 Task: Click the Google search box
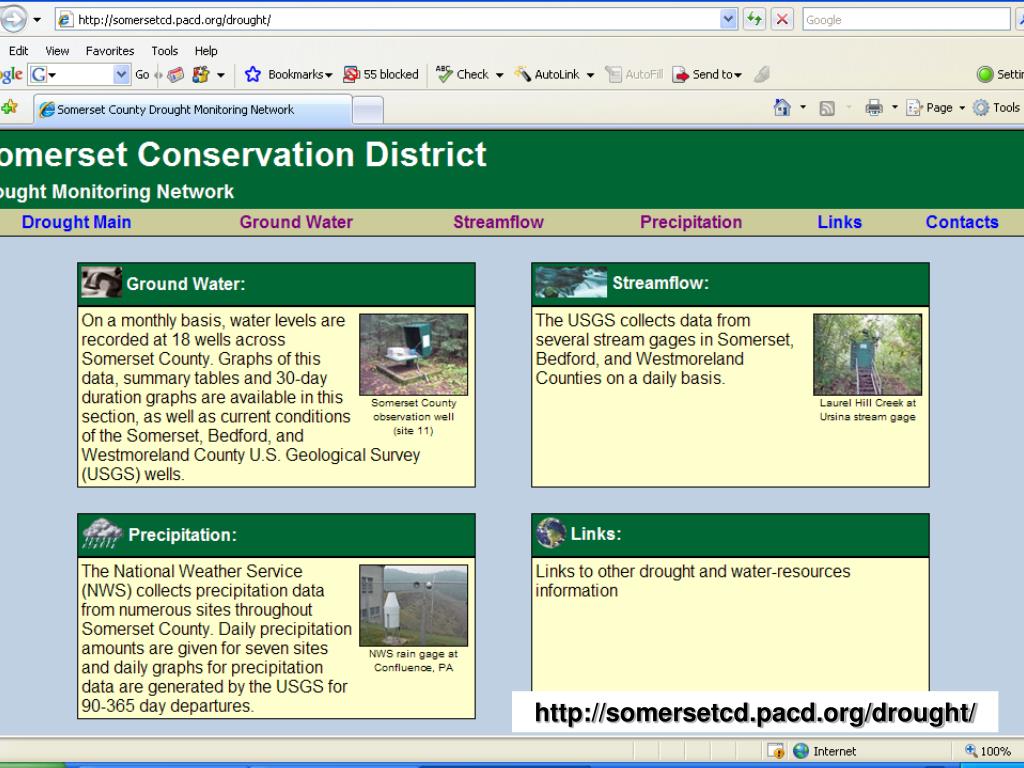(906, 20)
